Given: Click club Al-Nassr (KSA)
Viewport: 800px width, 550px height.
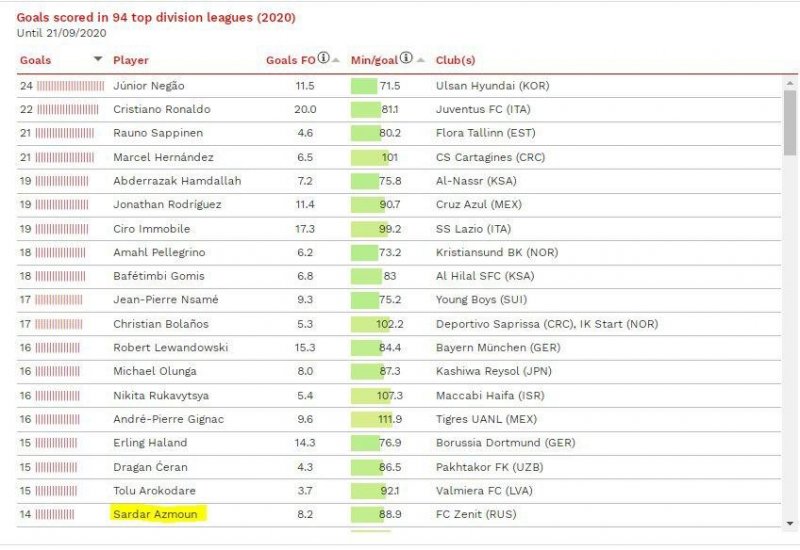Looking at the screenshot, I should point(476,181).
